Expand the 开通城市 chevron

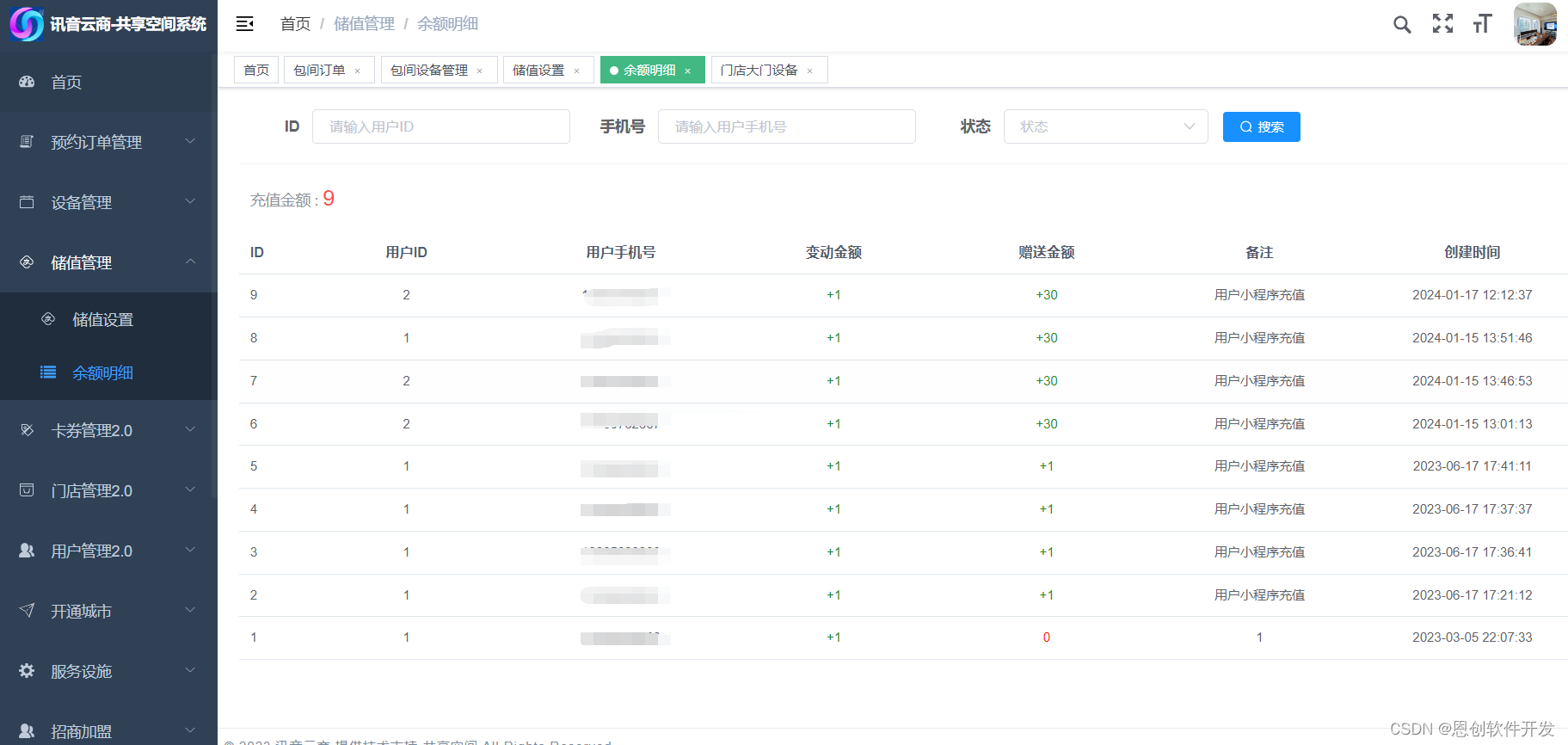pos(191,610)
